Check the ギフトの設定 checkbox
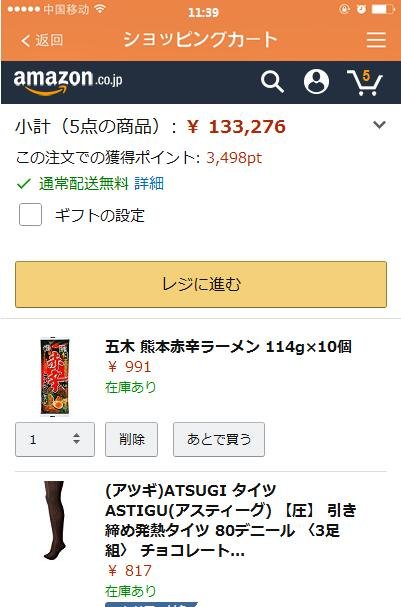 click(x=31, y=214)
